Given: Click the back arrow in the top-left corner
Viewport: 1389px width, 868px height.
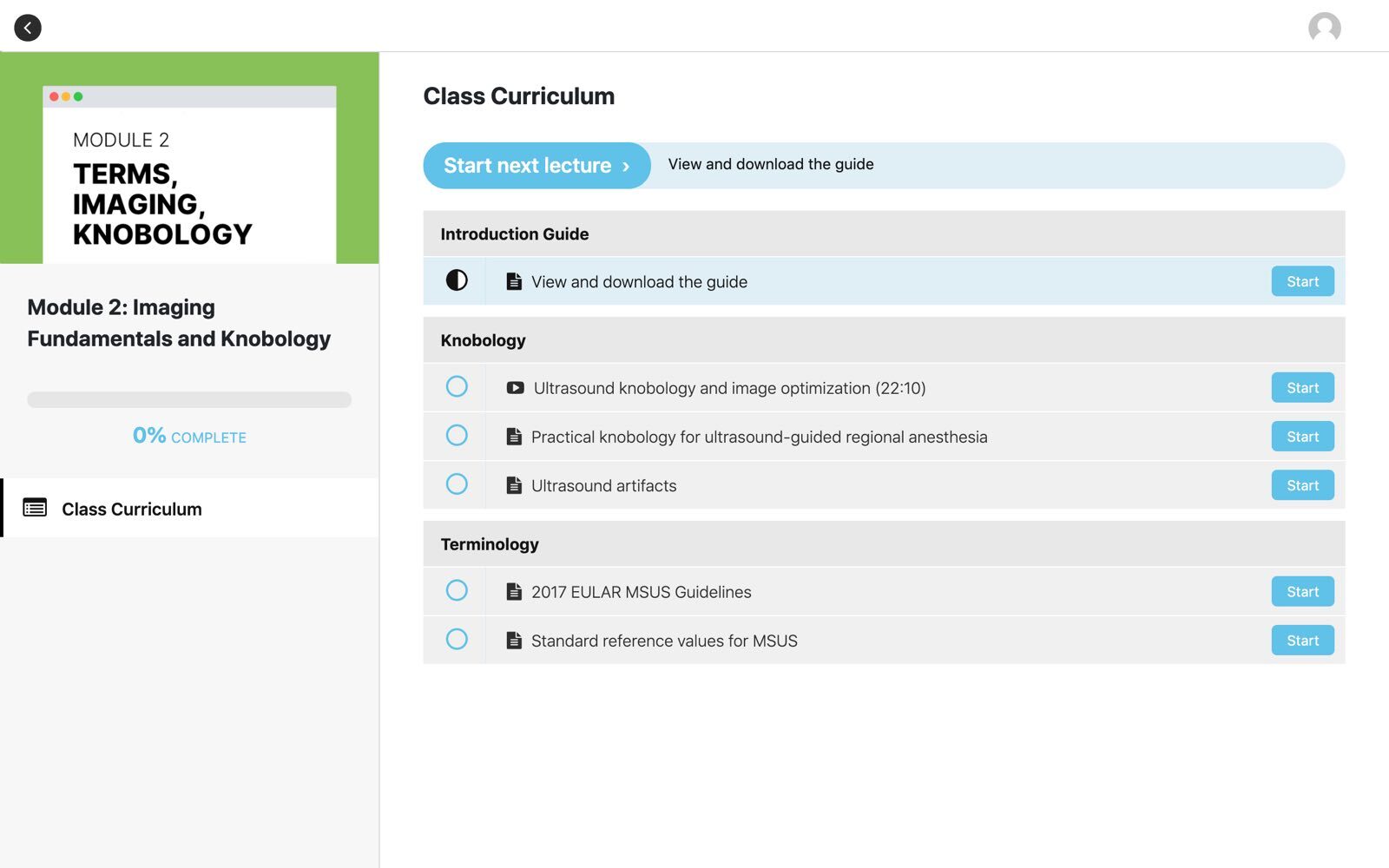Looking at the screenshot, I should (x=27, y=27).
